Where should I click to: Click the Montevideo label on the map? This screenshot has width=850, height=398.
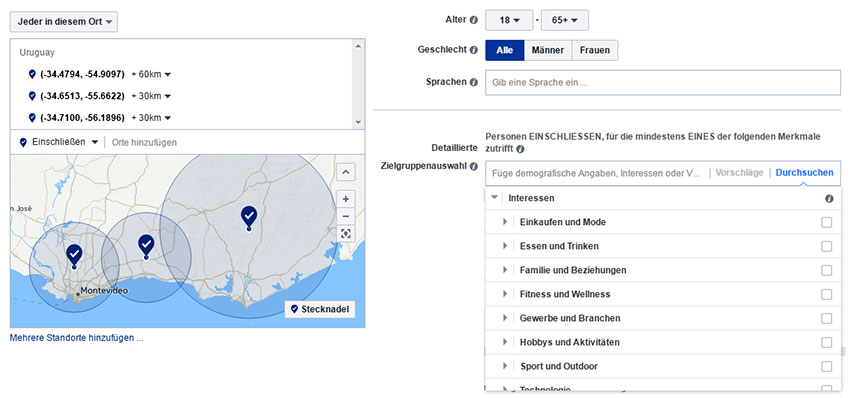tap(104, 291)
